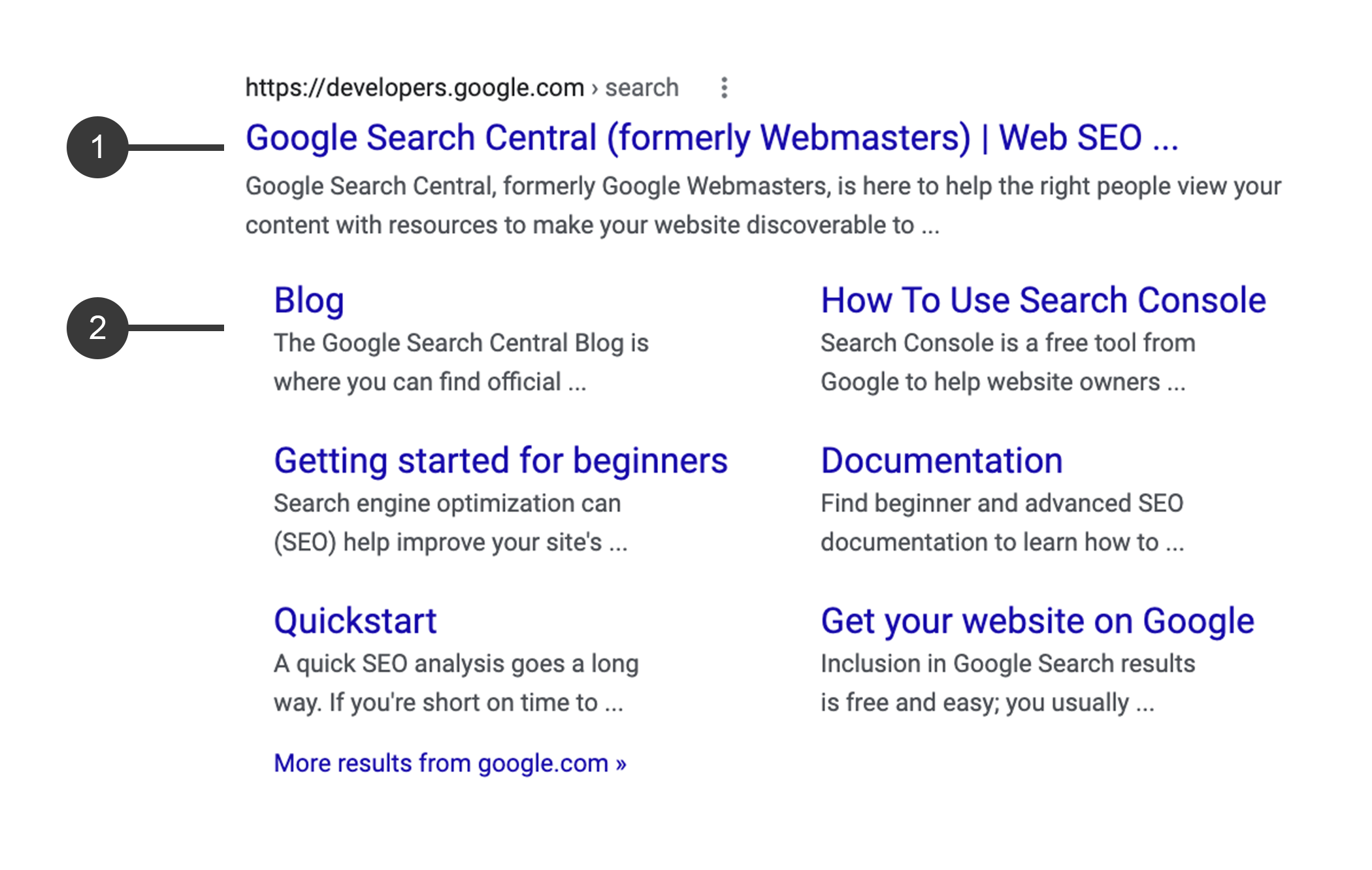Click the numbered callout circle 2
The height and width of the screenshot is (870, 1372).
pyautogui.click(x=97, y=328)
